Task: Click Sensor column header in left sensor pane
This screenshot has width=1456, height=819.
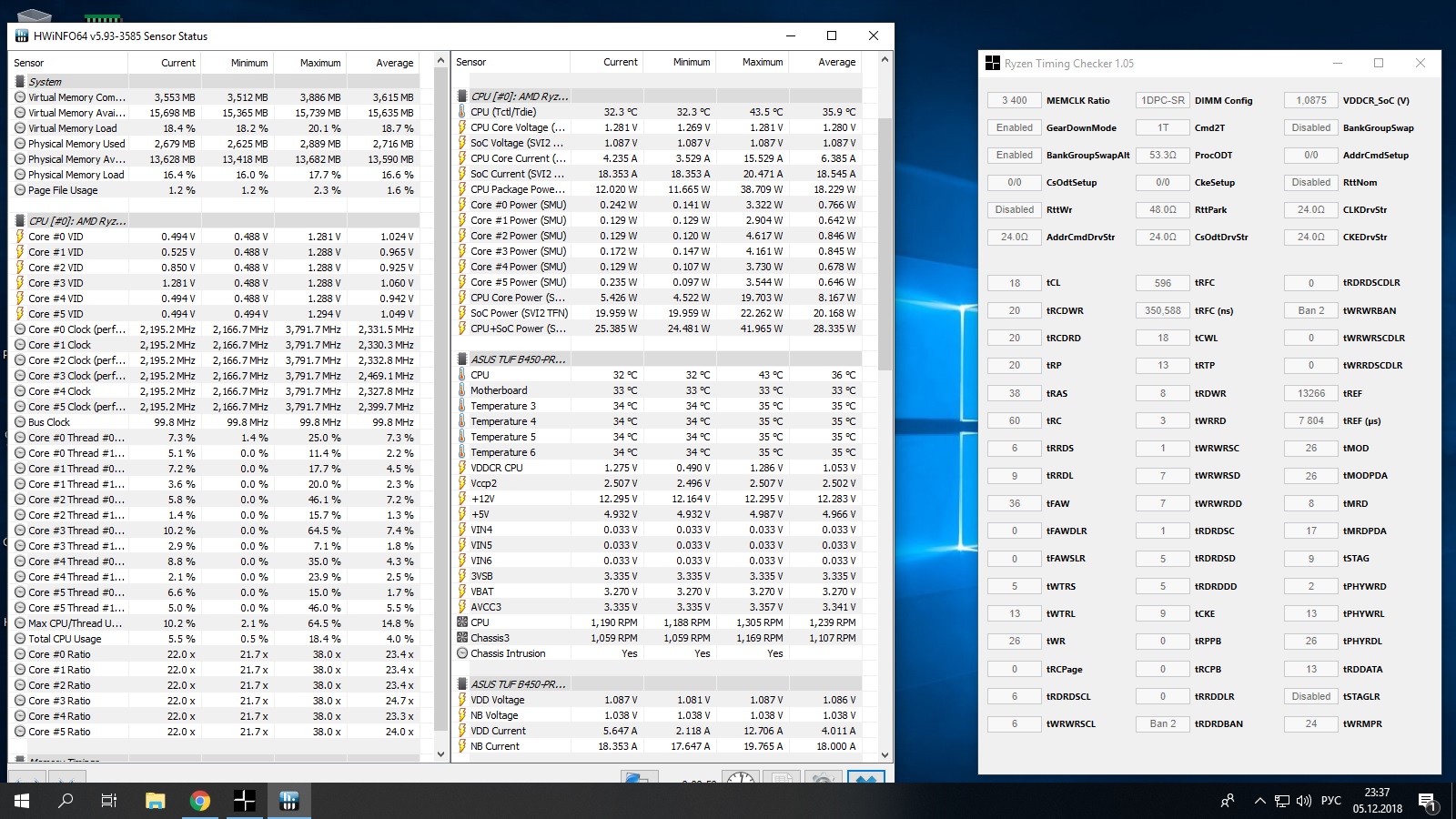Action: click(x=68, y=63)
